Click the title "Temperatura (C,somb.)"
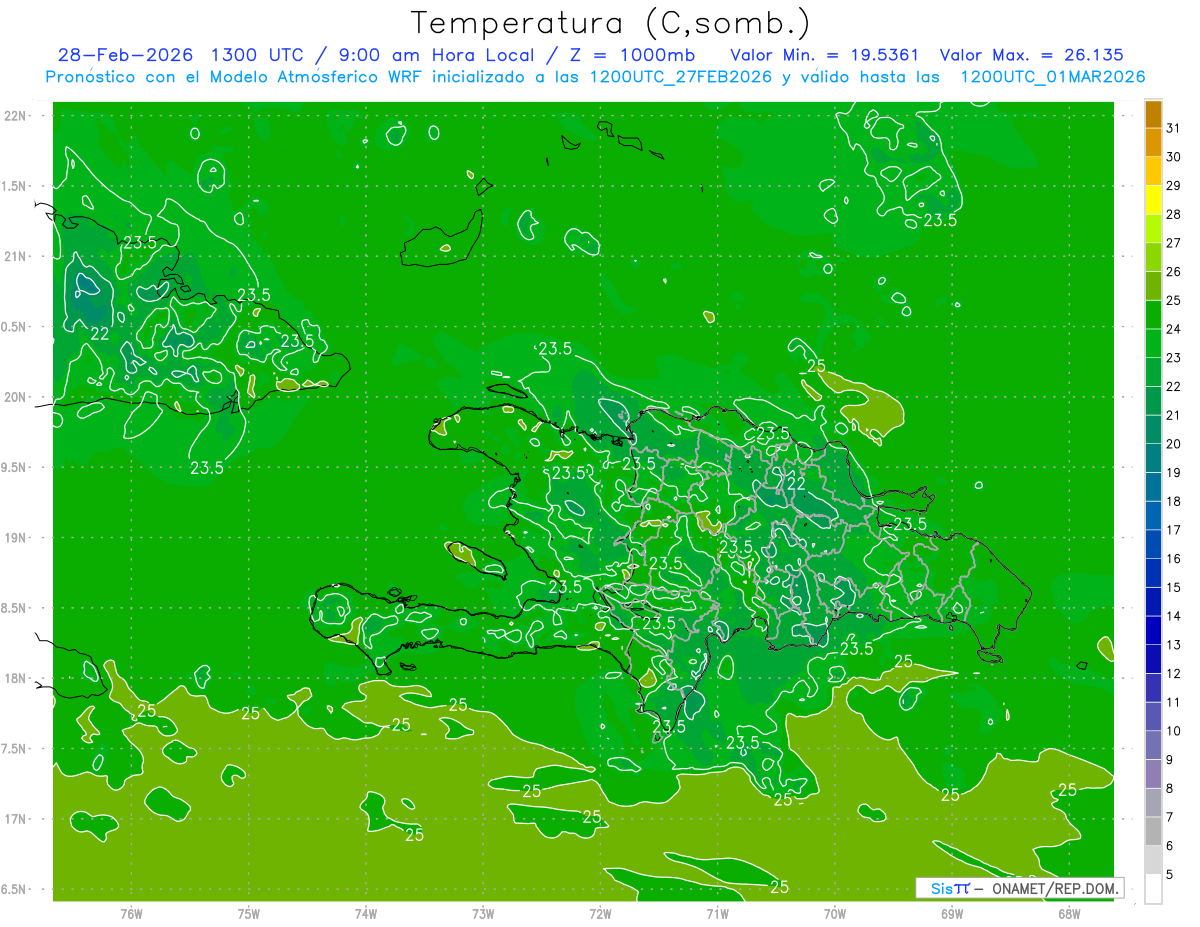This screenshot has height=927, width=1200. [x=610, y=23]
